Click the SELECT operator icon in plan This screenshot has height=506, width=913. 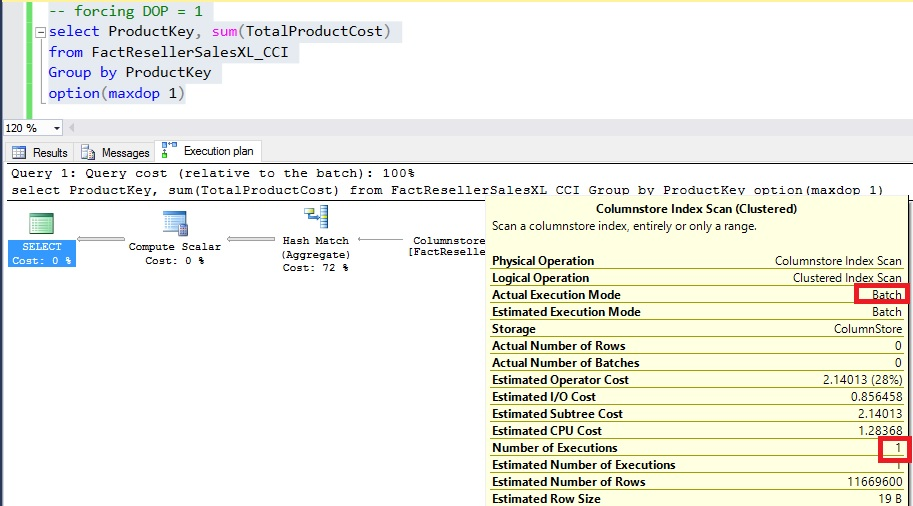(x=41, y=223)
